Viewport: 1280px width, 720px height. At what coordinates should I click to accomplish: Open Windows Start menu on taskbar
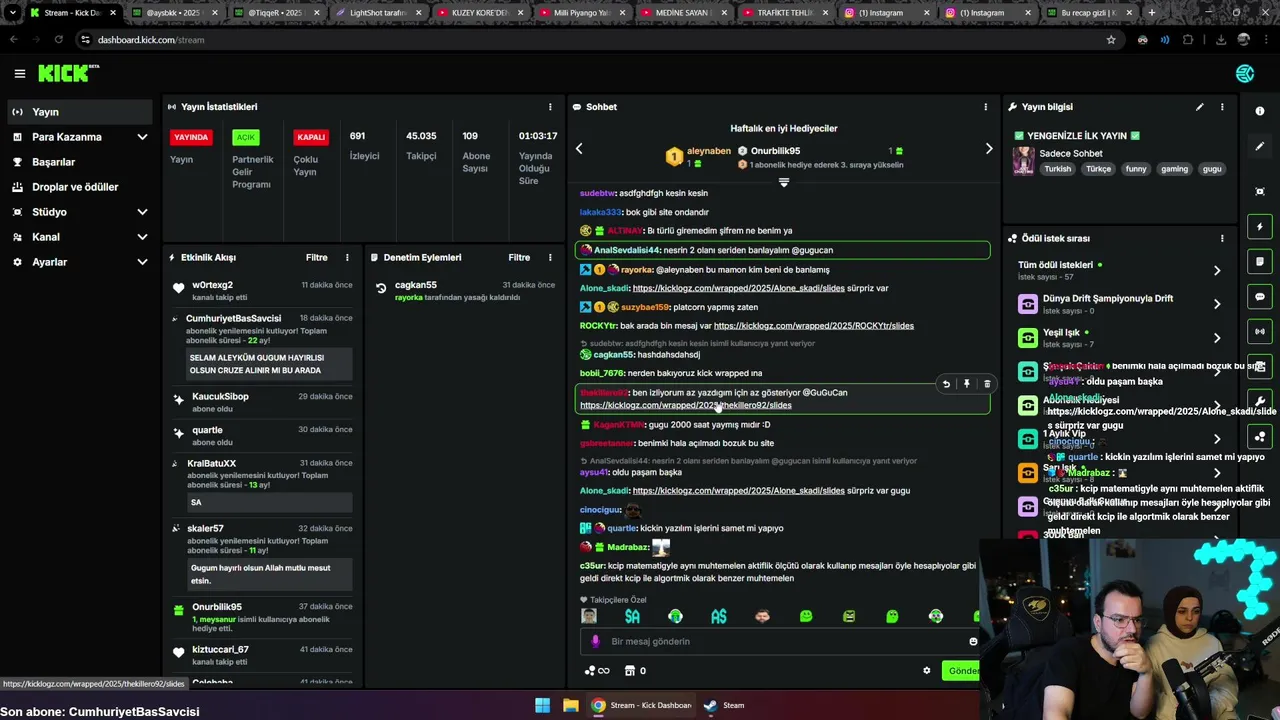click(x=542, y=705)
